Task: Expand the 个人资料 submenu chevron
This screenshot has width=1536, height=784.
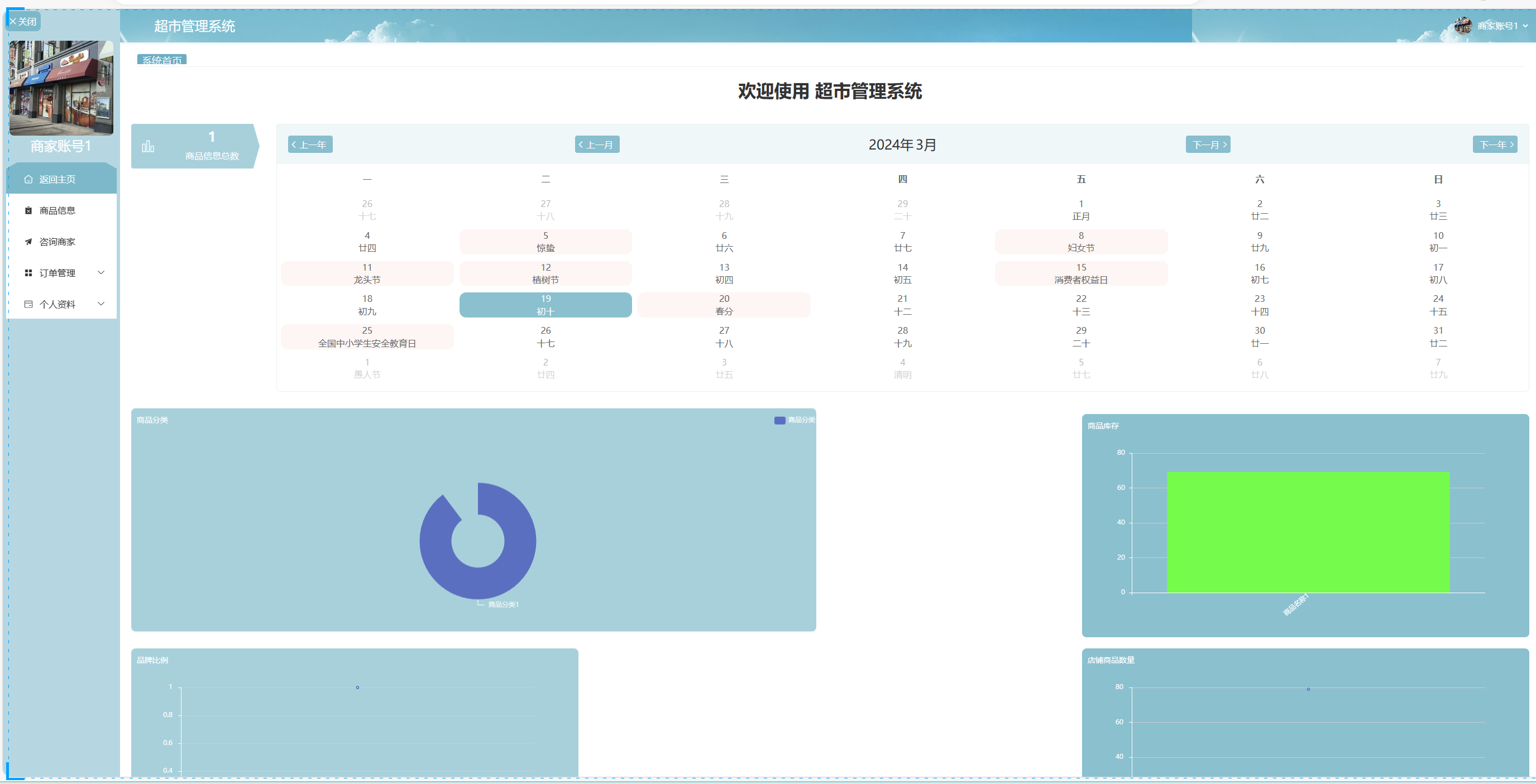Action: (x=101, y=304)
